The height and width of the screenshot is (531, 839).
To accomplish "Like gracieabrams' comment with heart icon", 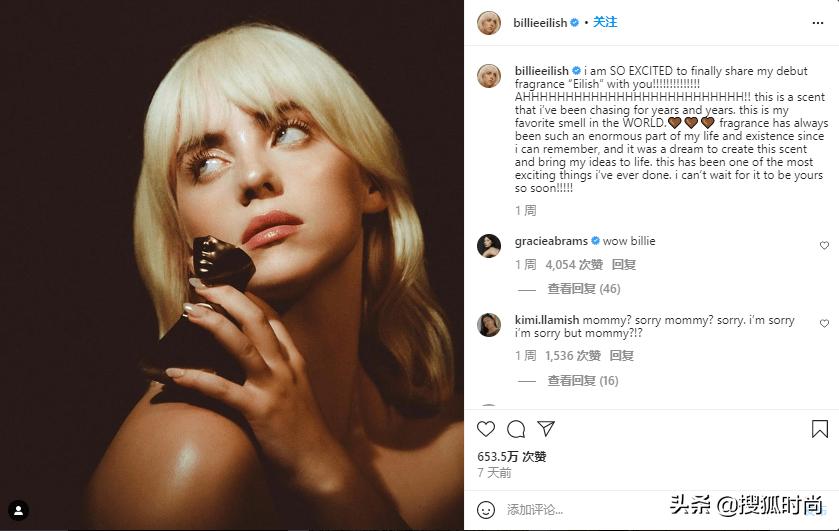I will (824, 245).
